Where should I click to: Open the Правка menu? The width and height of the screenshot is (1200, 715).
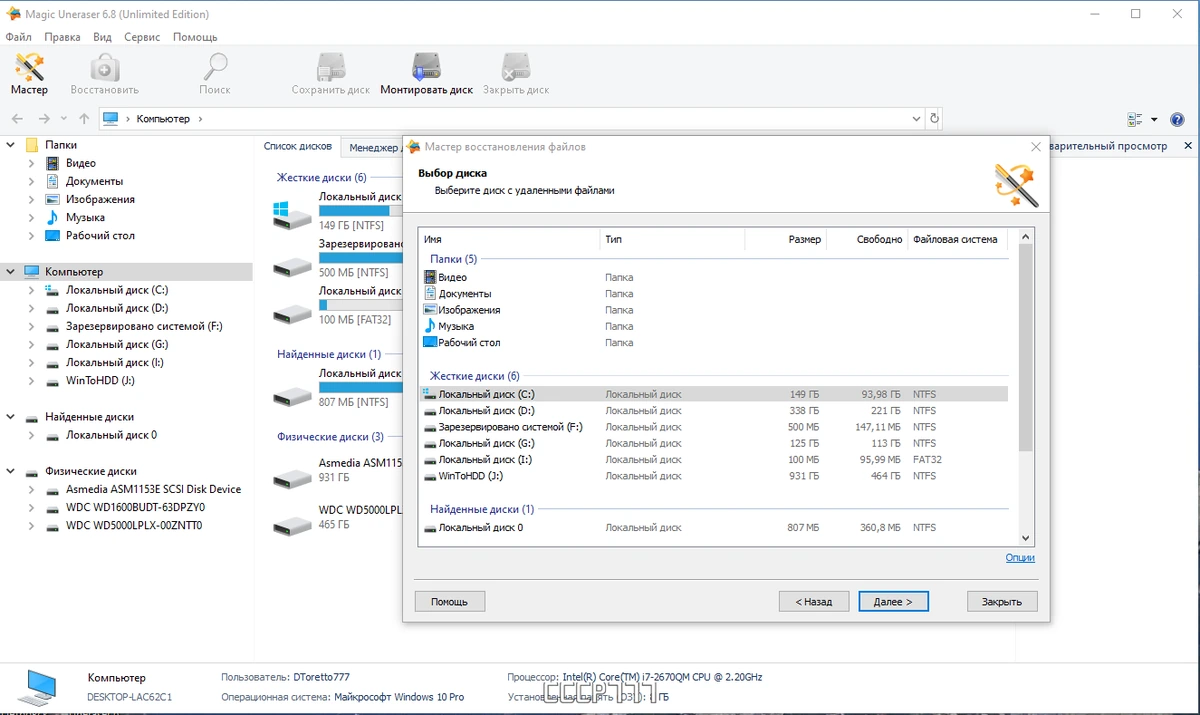pos(62,37)
